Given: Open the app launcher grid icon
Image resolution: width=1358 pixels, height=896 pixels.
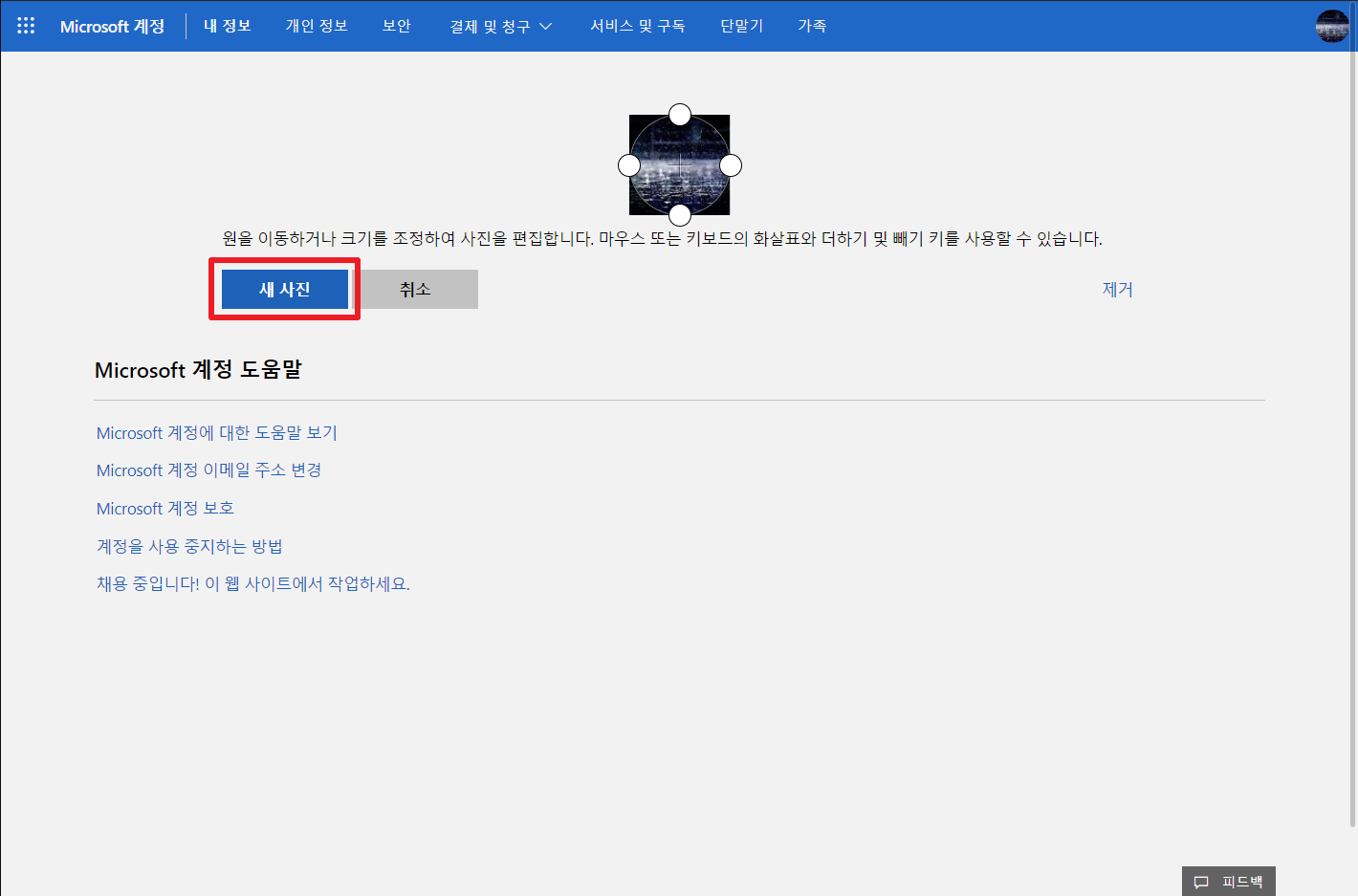Looking at the screenshot, I should pos(26,26).
